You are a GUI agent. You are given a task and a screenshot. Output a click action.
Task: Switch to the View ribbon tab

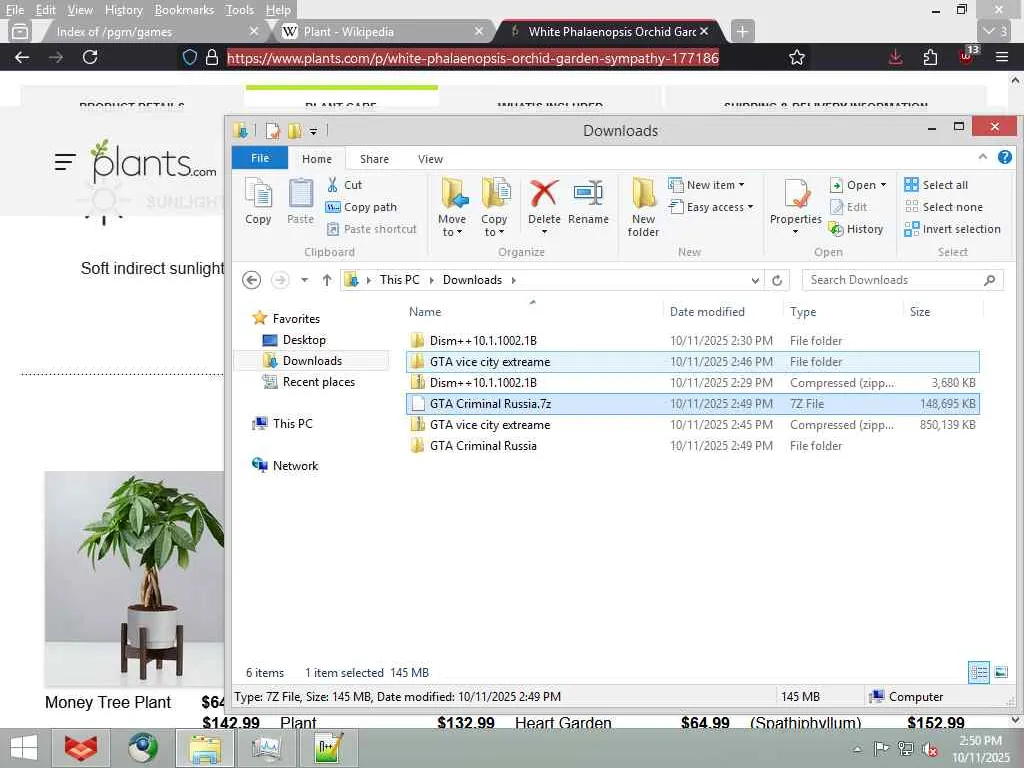[x=430, y=159]
